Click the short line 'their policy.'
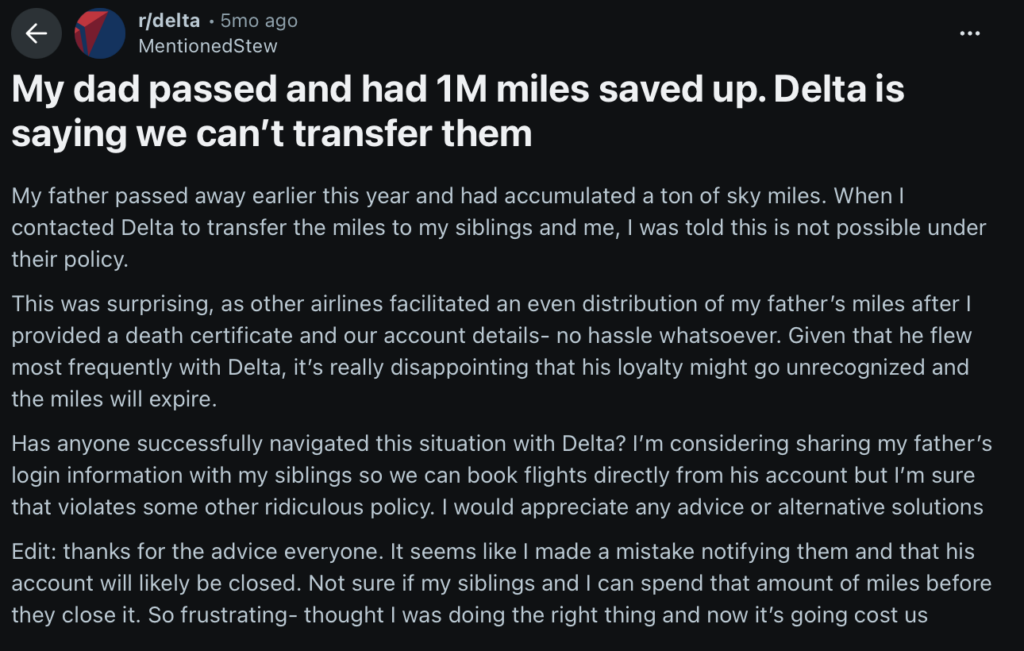Screen dimensions: 1024x651 (x=71, y=259)
